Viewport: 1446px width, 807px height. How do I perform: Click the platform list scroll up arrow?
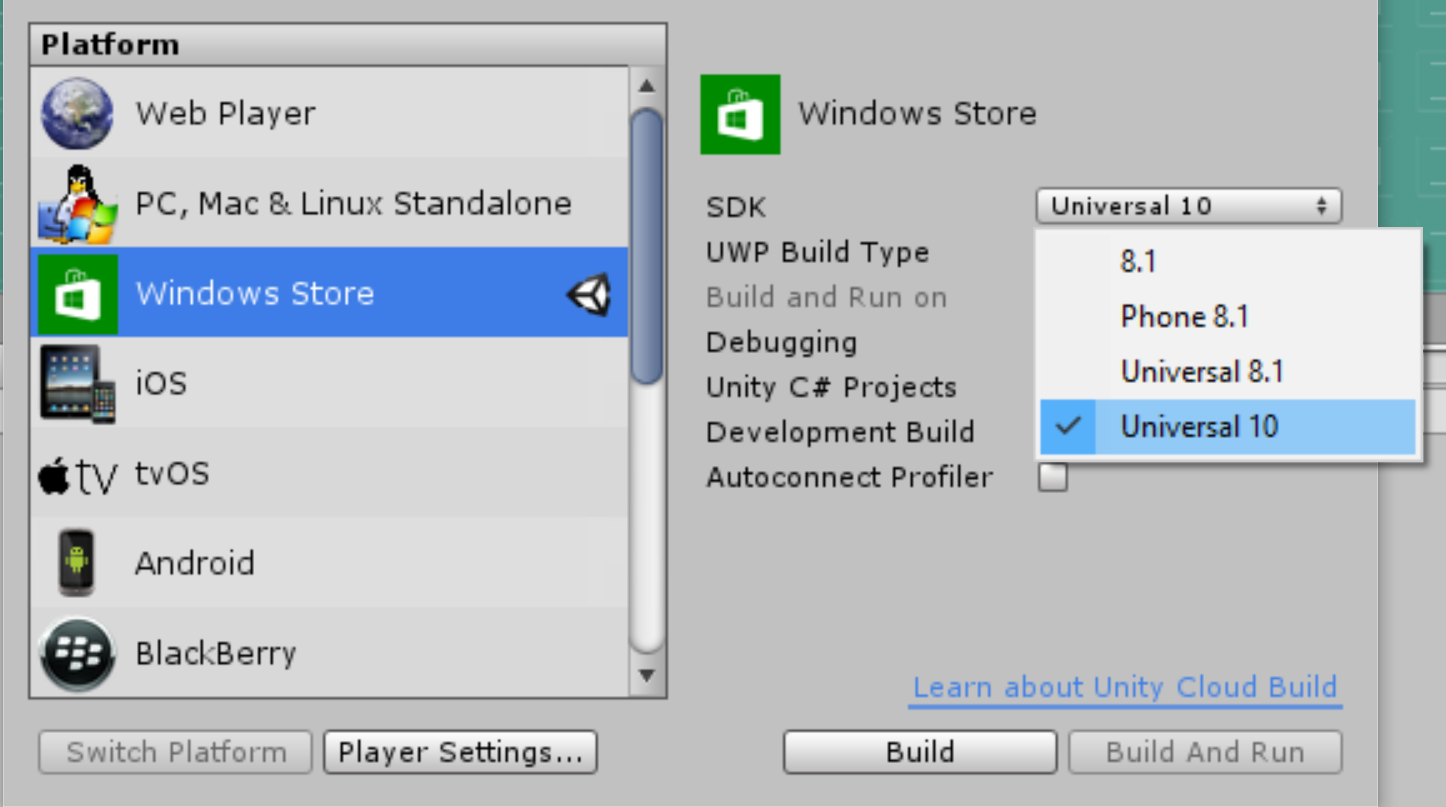pyautogui.click(x=647, y=86)
